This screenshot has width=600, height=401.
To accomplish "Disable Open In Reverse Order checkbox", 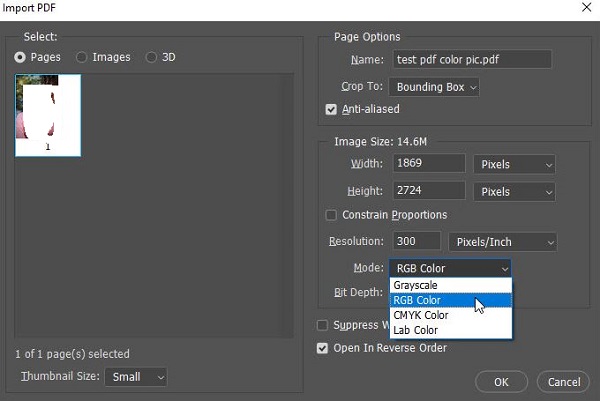I will (x=323, y=348).
